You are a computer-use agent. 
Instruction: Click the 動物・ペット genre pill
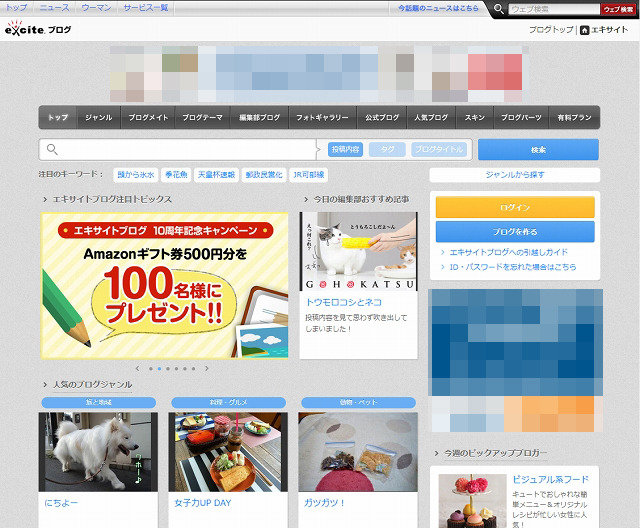[x=358, y=402]
